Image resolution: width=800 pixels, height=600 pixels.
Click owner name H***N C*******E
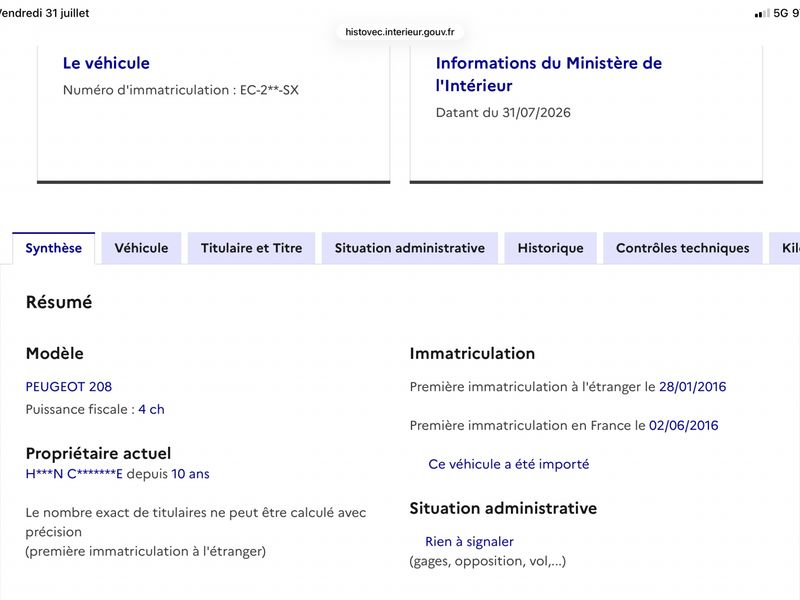[x=74, y=474]
